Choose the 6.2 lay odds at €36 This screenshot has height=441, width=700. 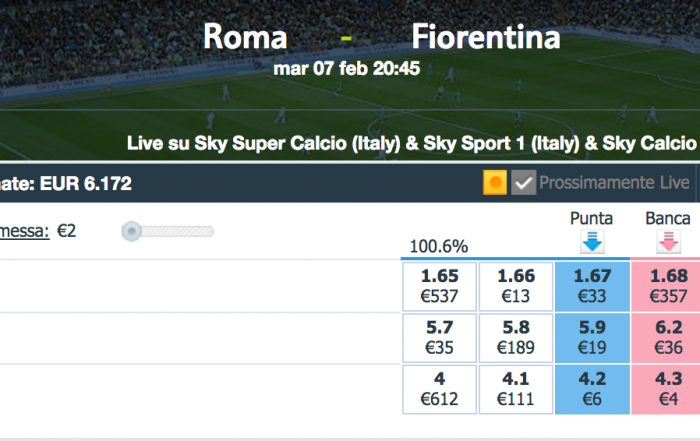click(666, 338)
